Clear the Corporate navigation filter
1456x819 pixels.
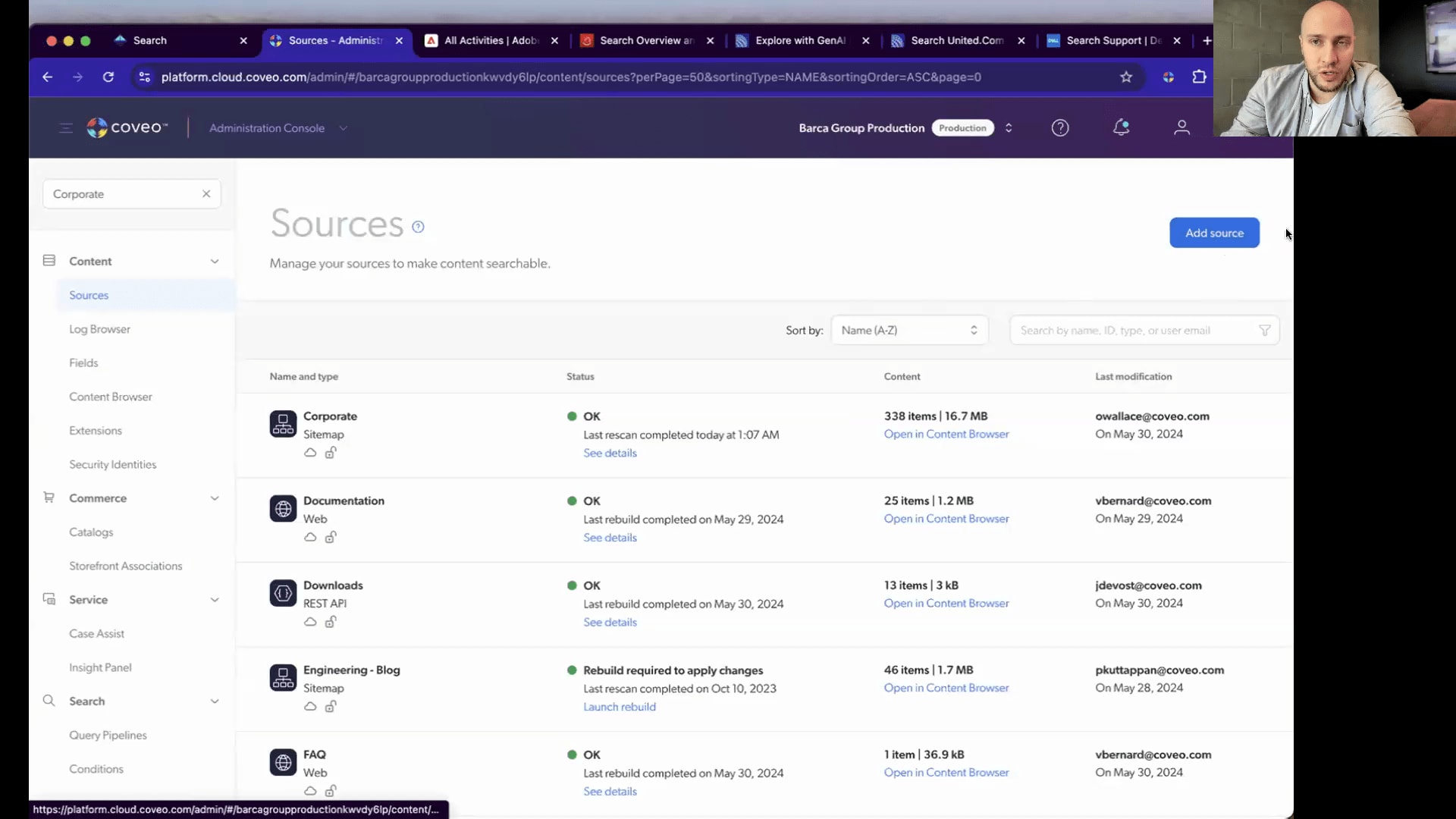tap(206, 194)
